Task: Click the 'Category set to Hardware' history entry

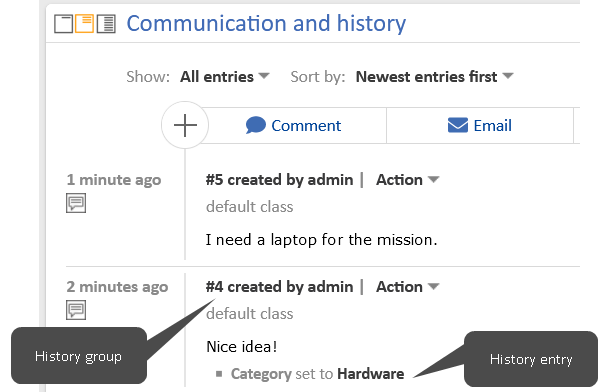Action: coord(317,374)
